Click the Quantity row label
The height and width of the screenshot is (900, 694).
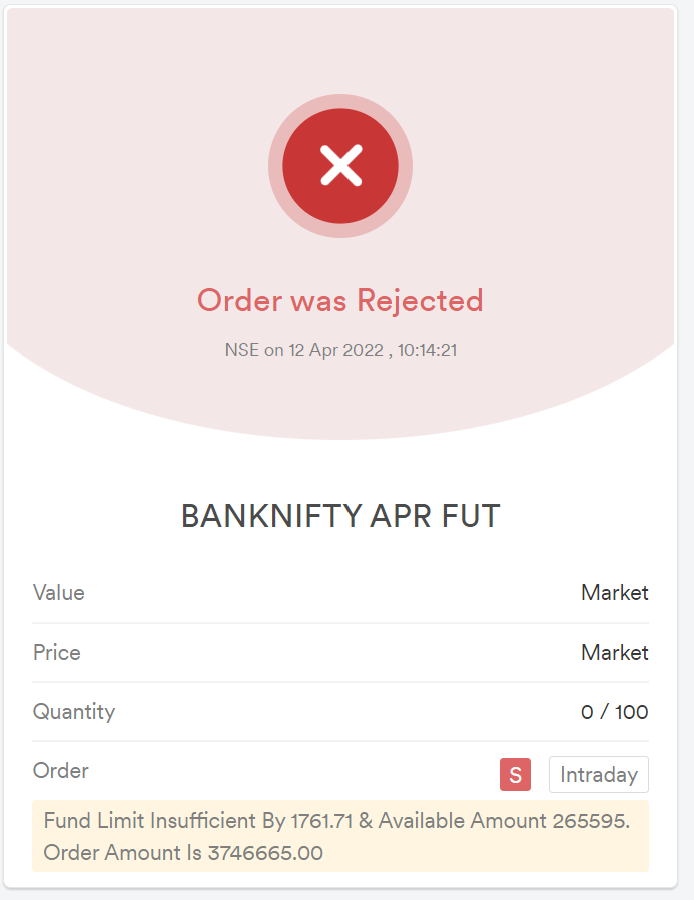(x=74, y=712)
